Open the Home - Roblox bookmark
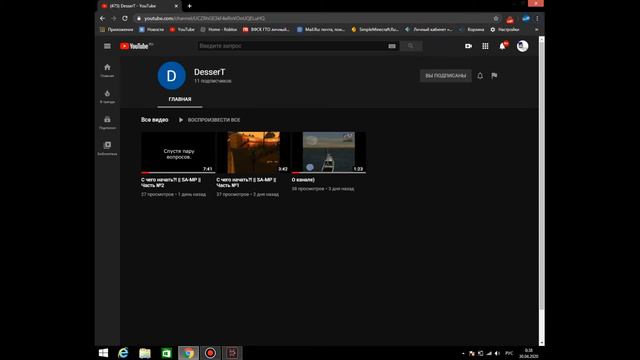This screenshot has height=360, width=640. pyautogui.click(x=219, y=29)
